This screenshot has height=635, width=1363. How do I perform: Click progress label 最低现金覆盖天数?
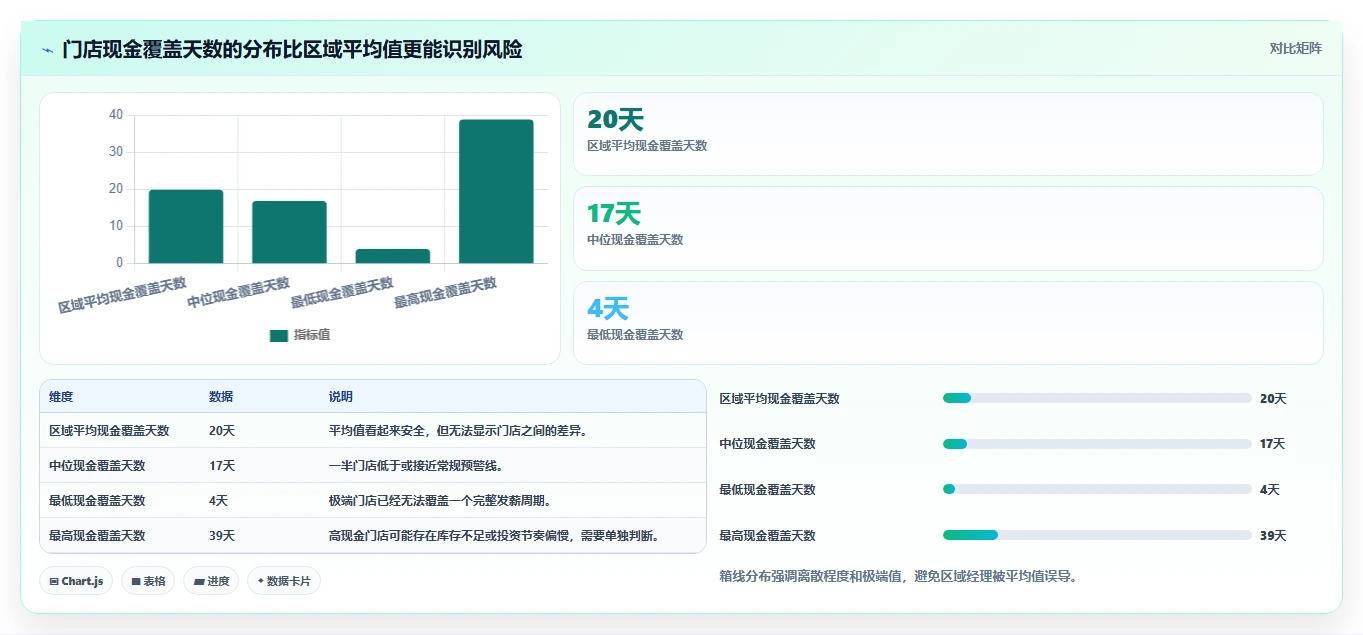click(768, 490)
